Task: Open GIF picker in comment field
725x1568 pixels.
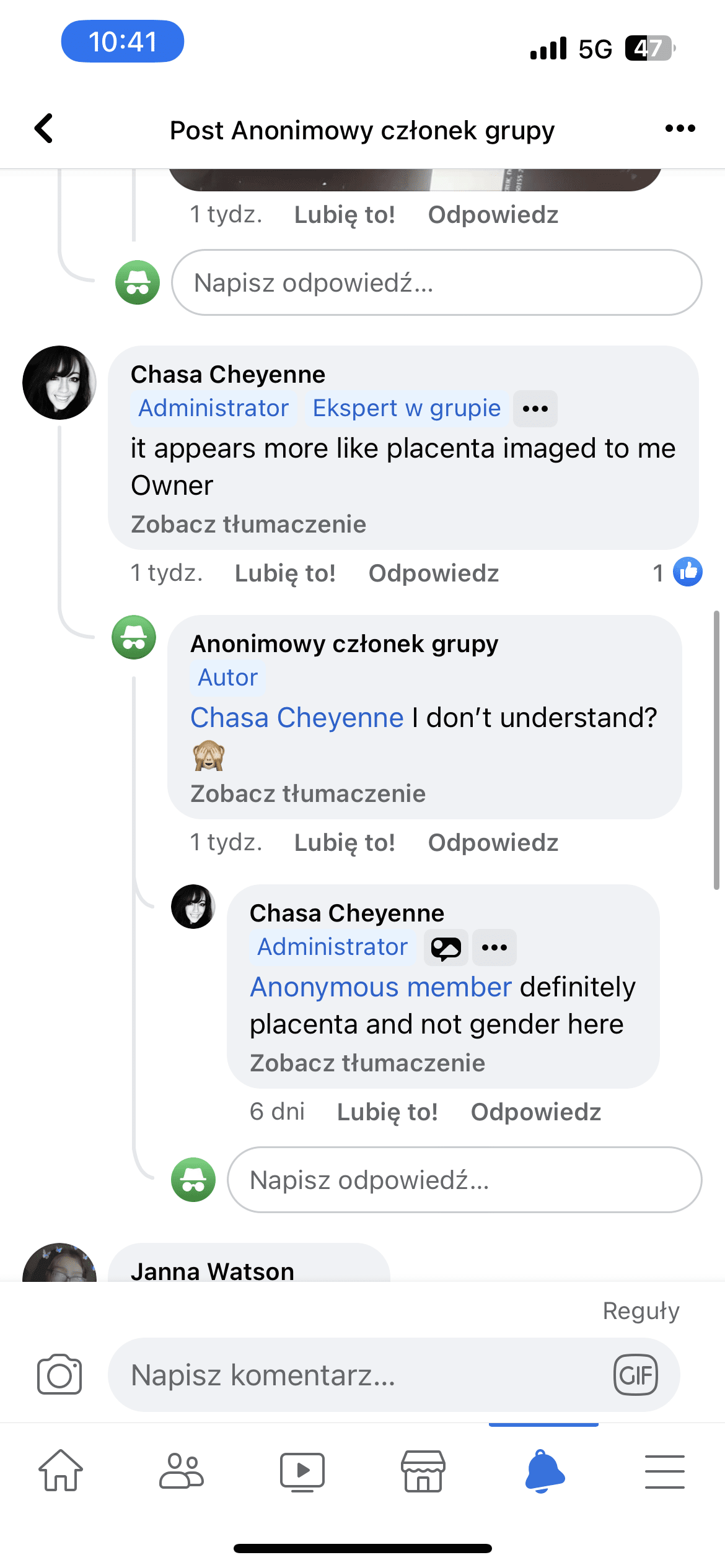Action: coord(635,1375)
